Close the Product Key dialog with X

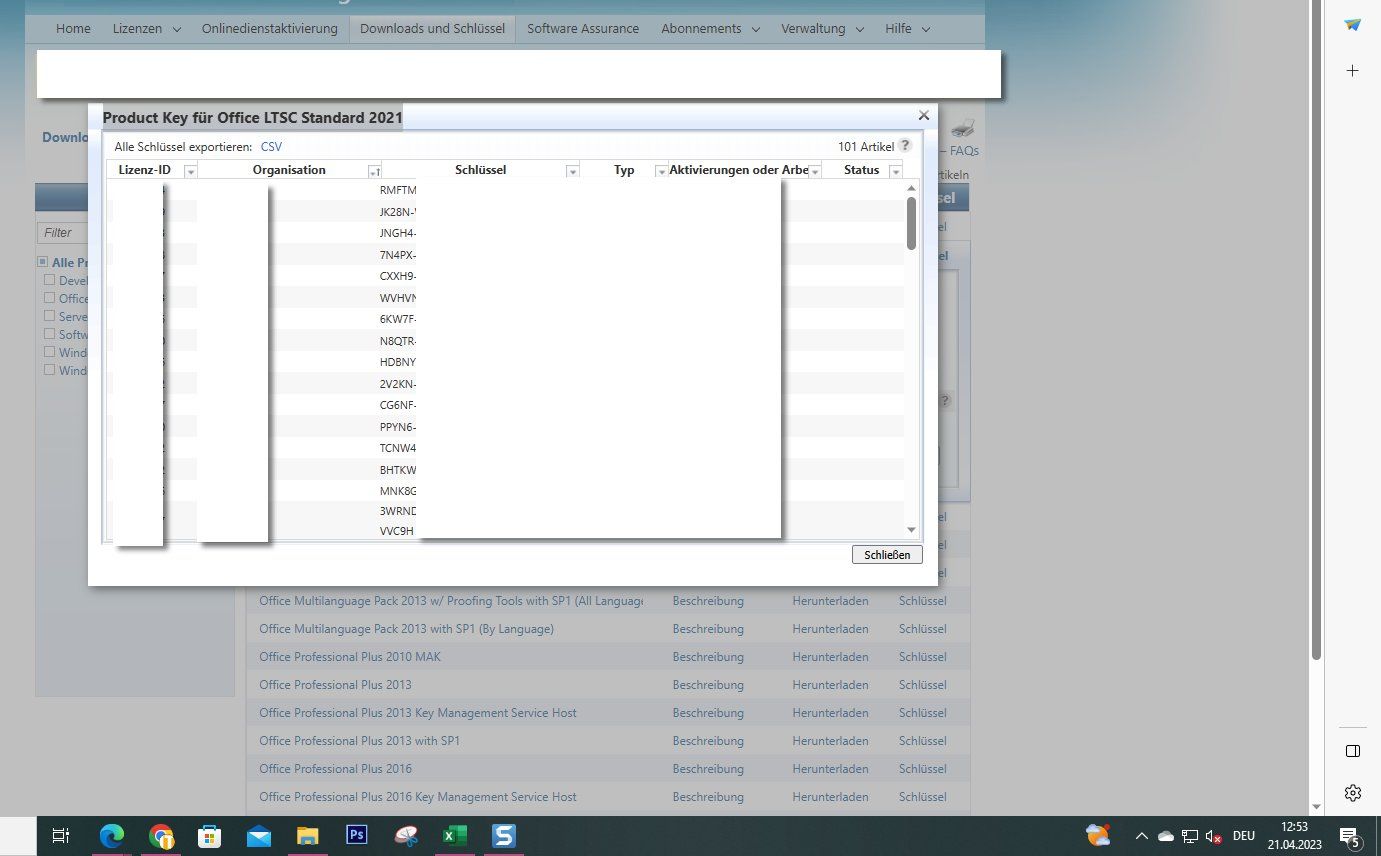click(x=924, y=116)
